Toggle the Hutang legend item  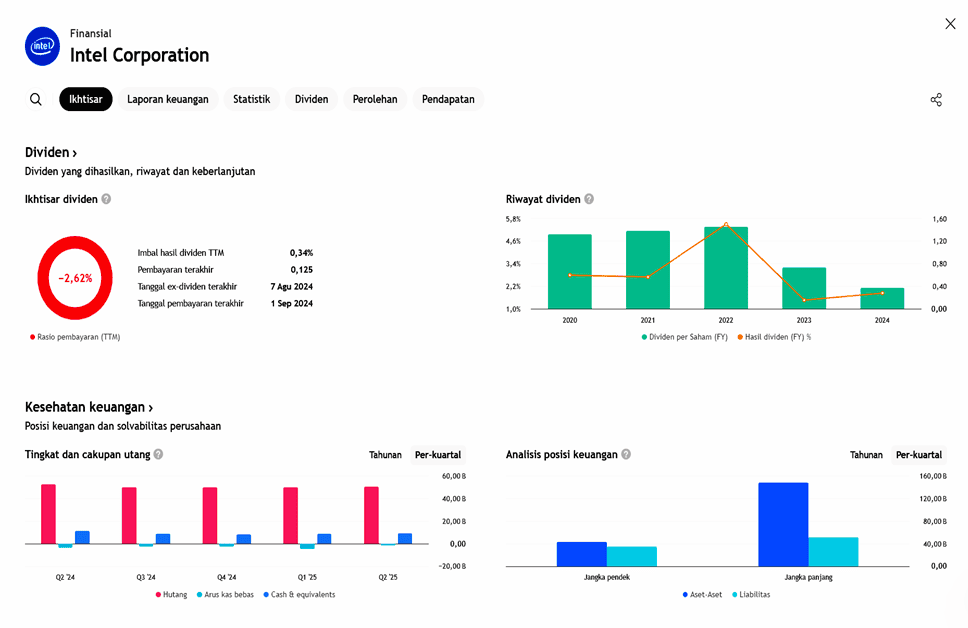click(x=172, y=594)
